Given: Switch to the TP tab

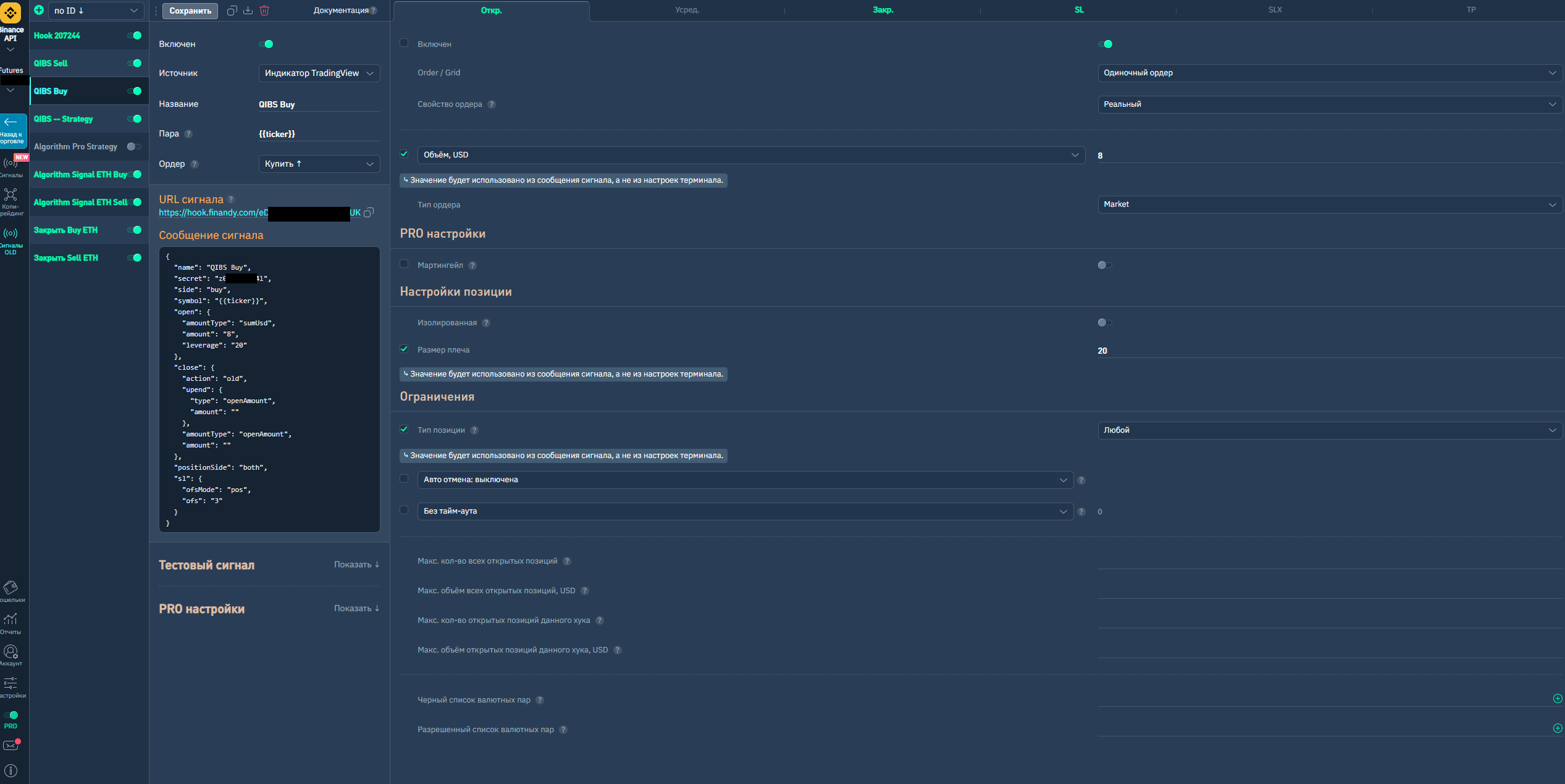Looking at the screenshot, I should point(1471,10).
